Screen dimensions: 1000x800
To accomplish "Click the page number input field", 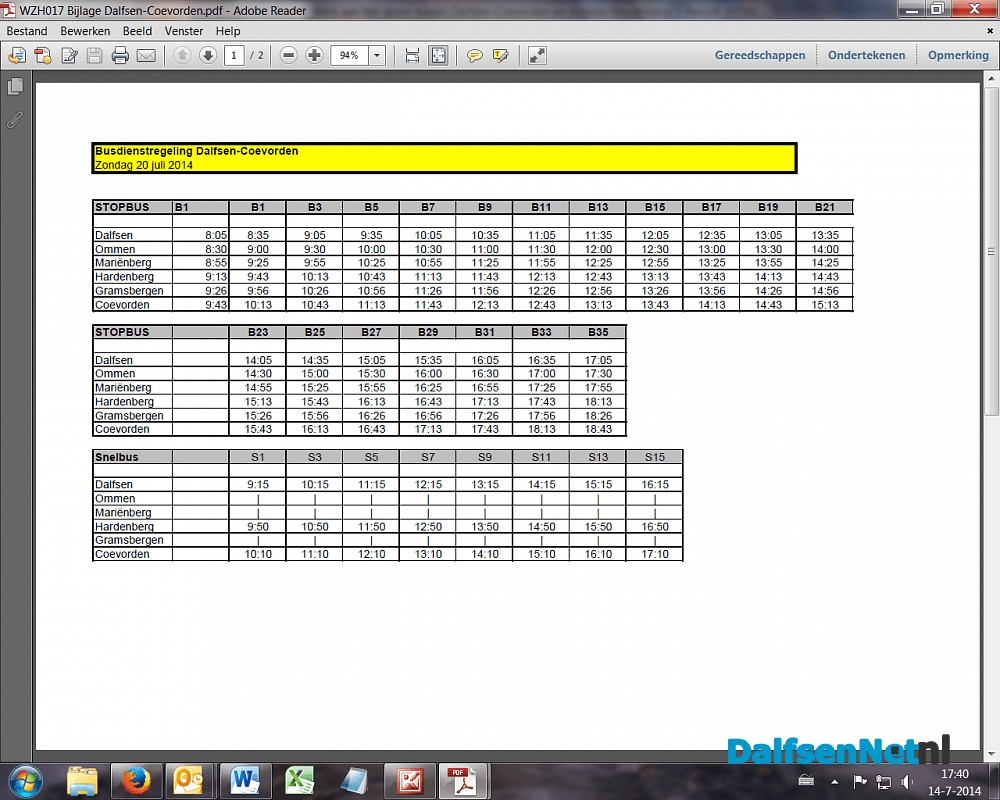I will click(234, 56).
